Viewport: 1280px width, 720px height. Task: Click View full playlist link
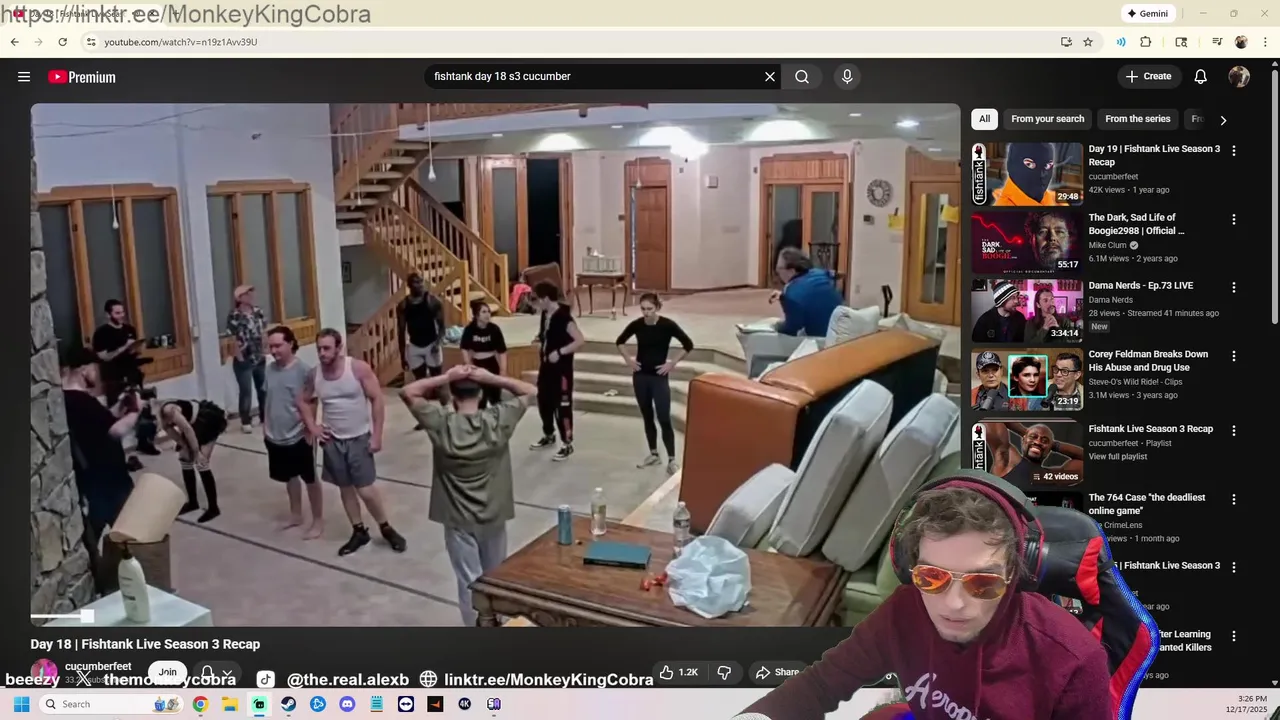1117,457
